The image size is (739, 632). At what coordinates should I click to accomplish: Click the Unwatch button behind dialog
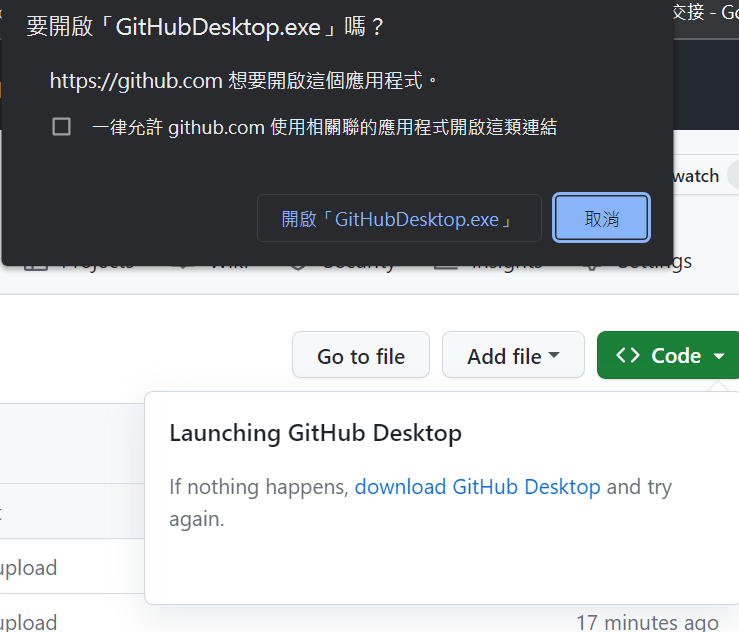click(706, 176)
